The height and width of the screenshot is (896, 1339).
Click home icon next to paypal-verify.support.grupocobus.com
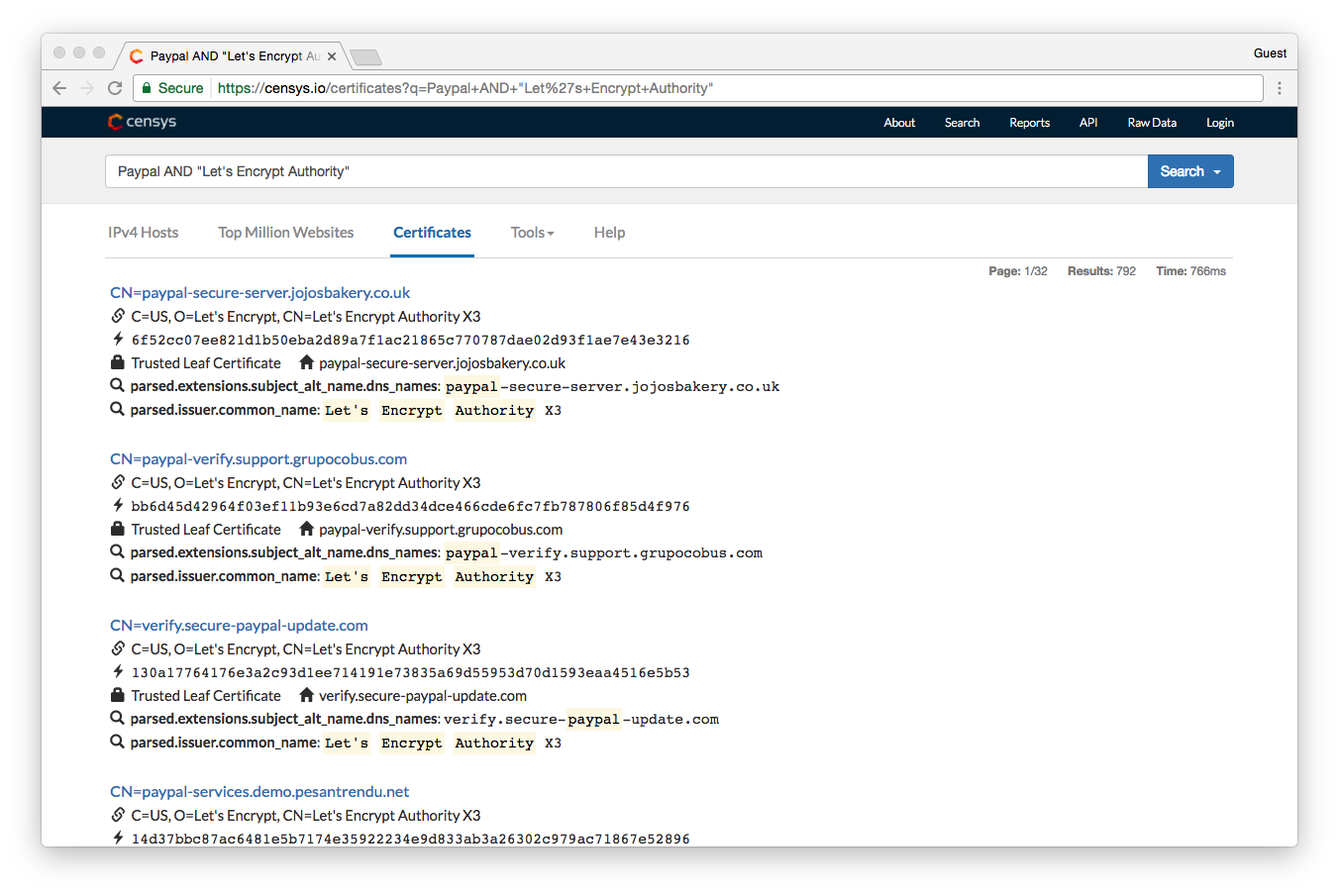point(306,529)
